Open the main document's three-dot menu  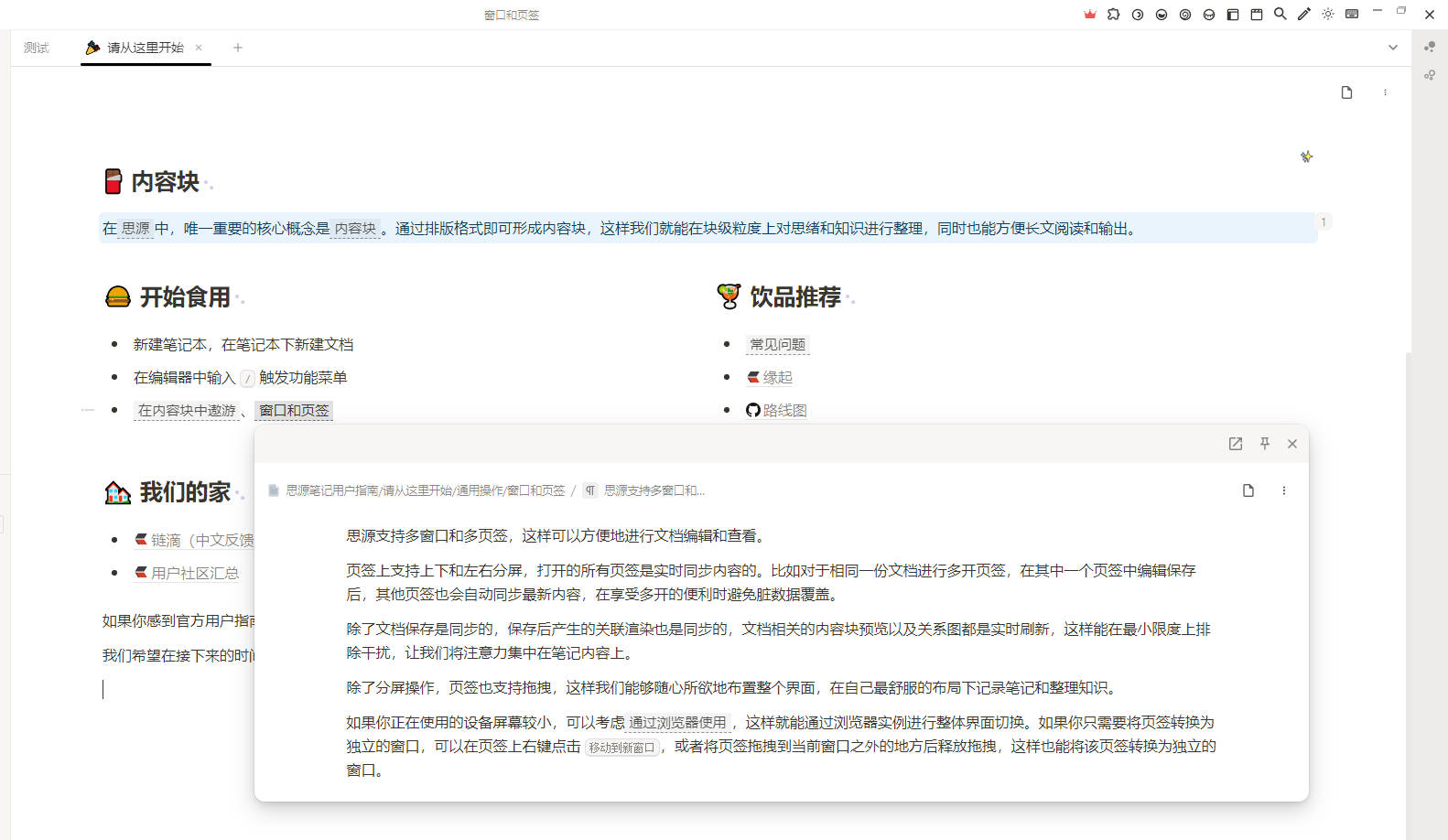(1384, 92)
